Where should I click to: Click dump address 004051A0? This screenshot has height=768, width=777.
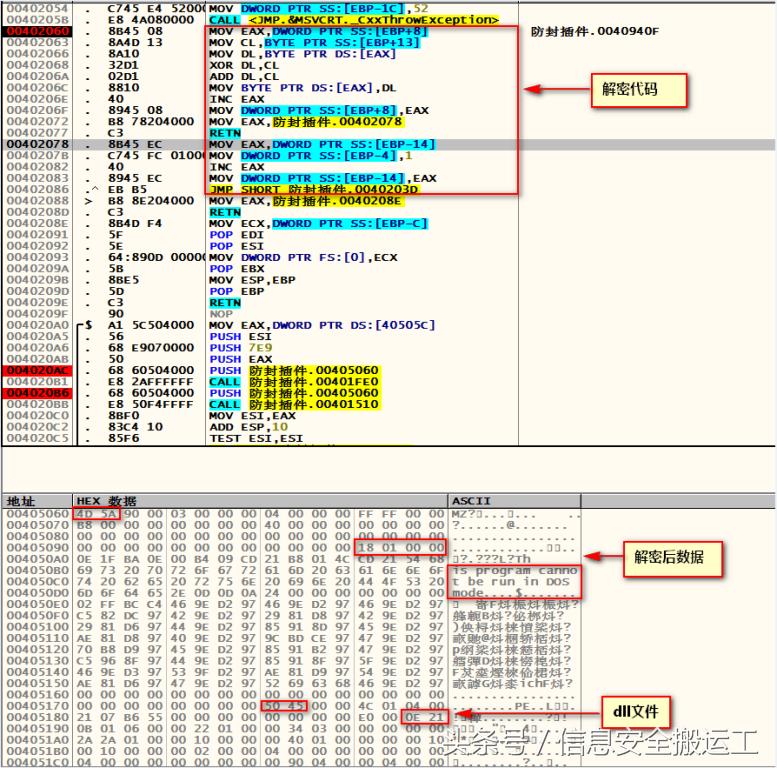pyautogui.click(x=38, y=740)
